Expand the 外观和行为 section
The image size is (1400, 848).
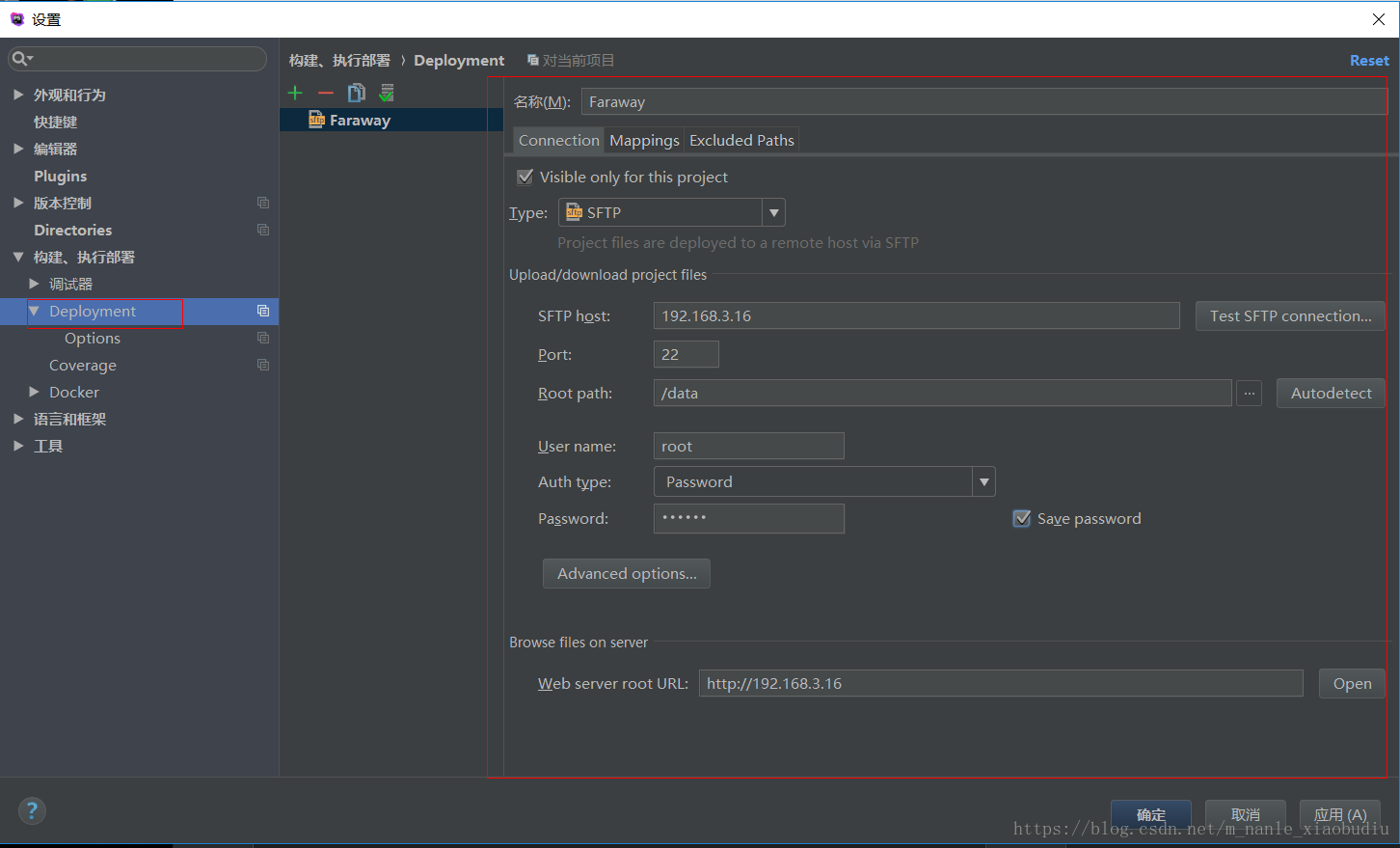click(x=18, y=95)
